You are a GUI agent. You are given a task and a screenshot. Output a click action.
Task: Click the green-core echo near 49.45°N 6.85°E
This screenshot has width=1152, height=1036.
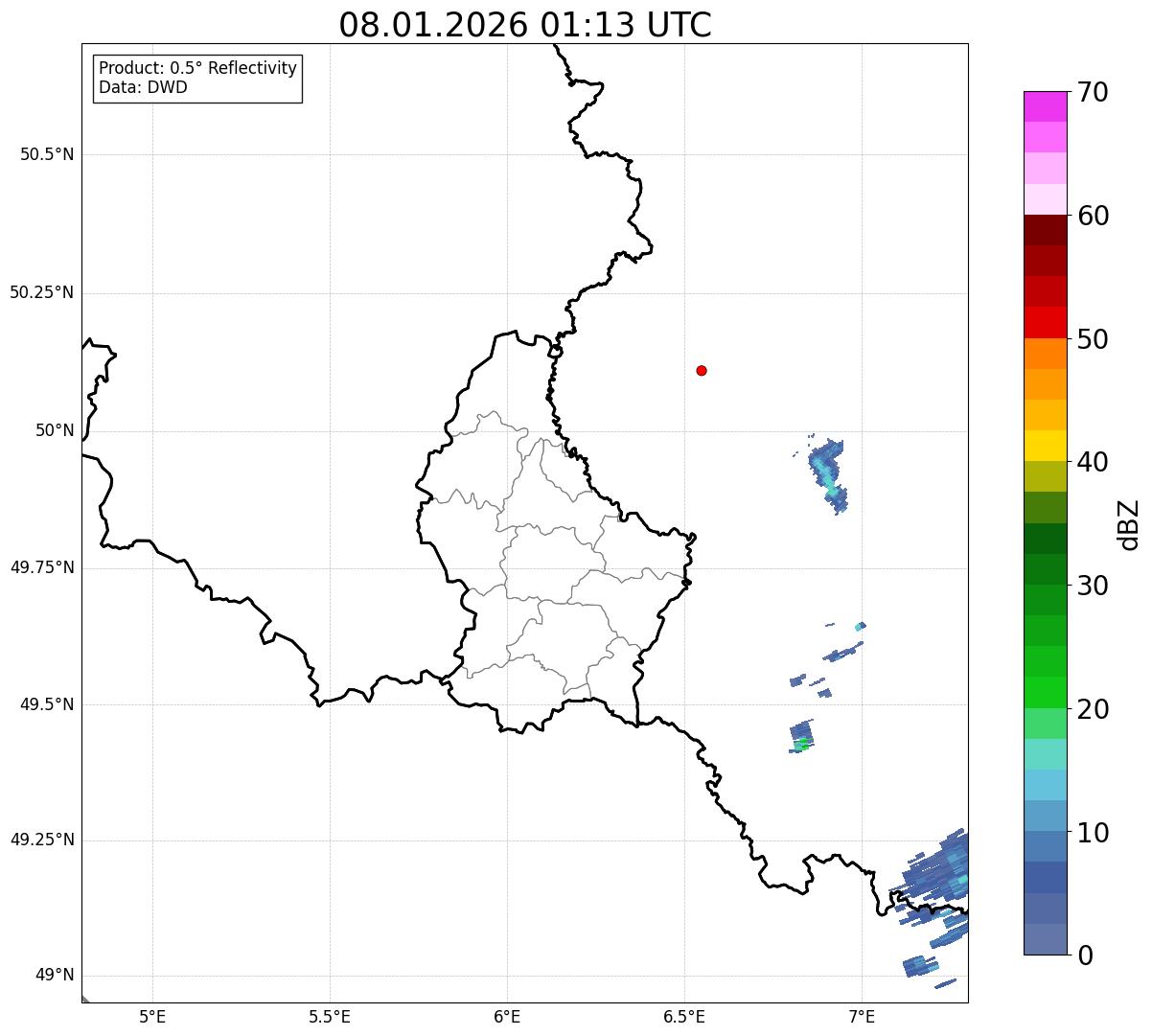[801, 737]
